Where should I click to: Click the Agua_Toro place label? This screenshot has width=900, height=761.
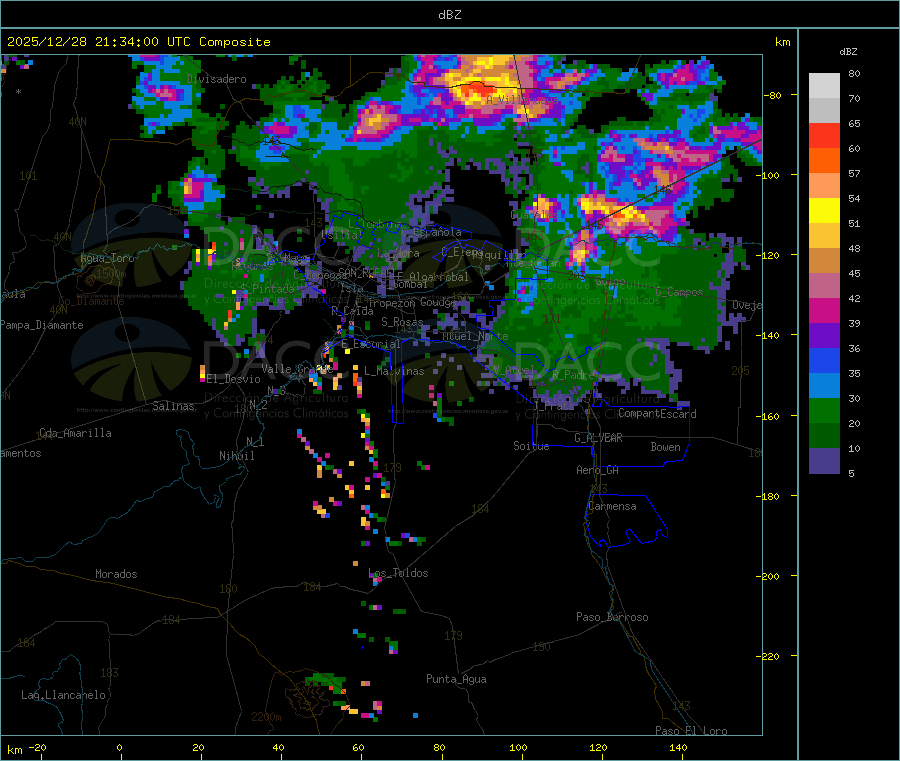[107, 258]
